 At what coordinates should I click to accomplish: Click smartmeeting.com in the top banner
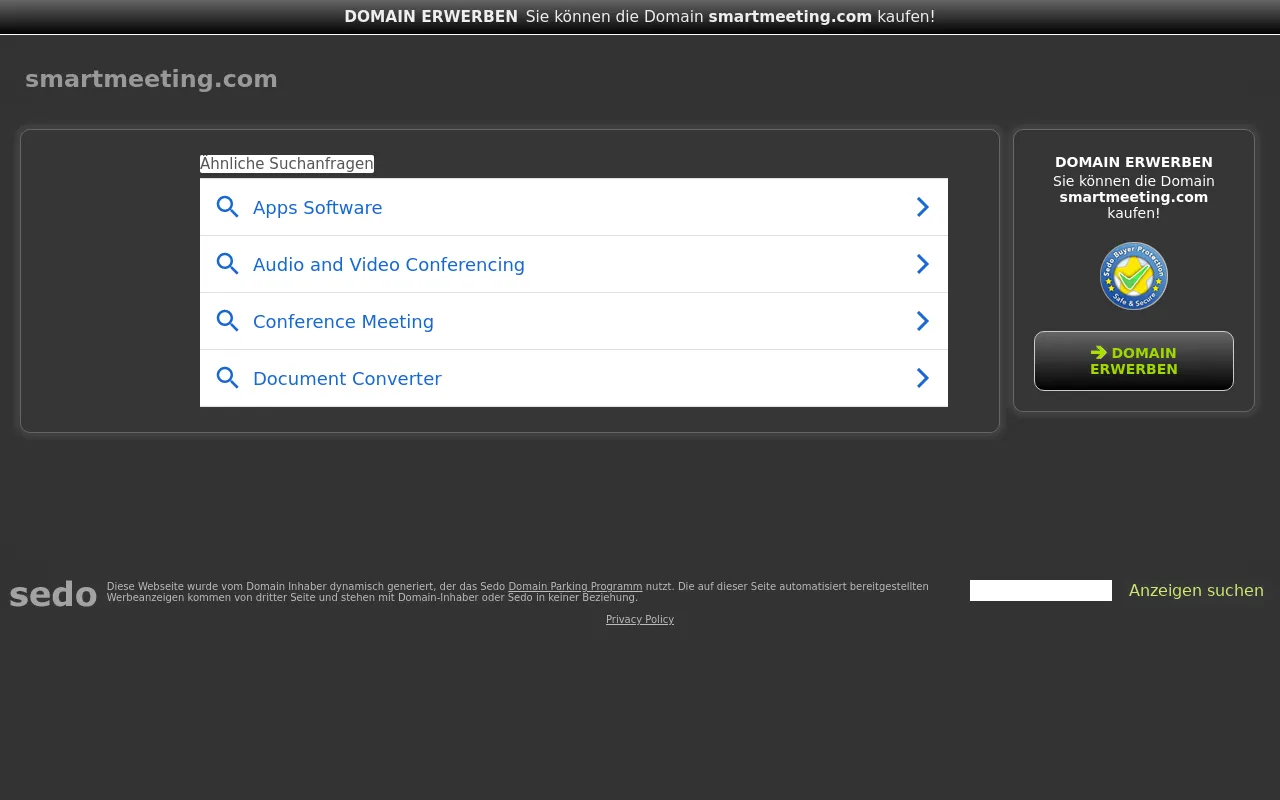790,16
